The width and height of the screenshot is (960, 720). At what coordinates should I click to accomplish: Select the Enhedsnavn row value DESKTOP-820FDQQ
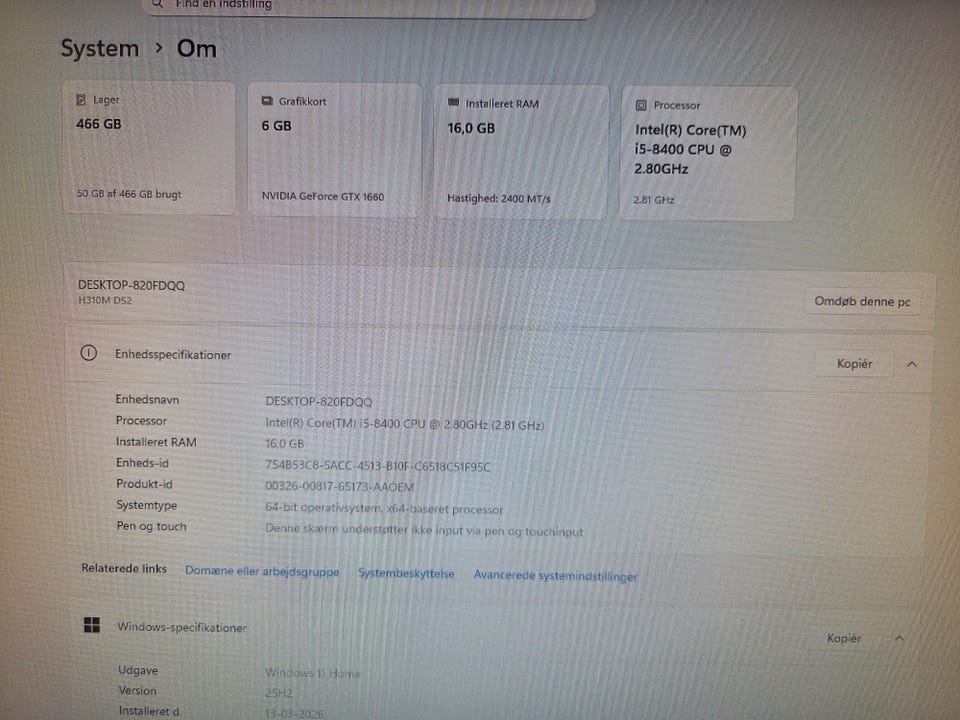318,402
